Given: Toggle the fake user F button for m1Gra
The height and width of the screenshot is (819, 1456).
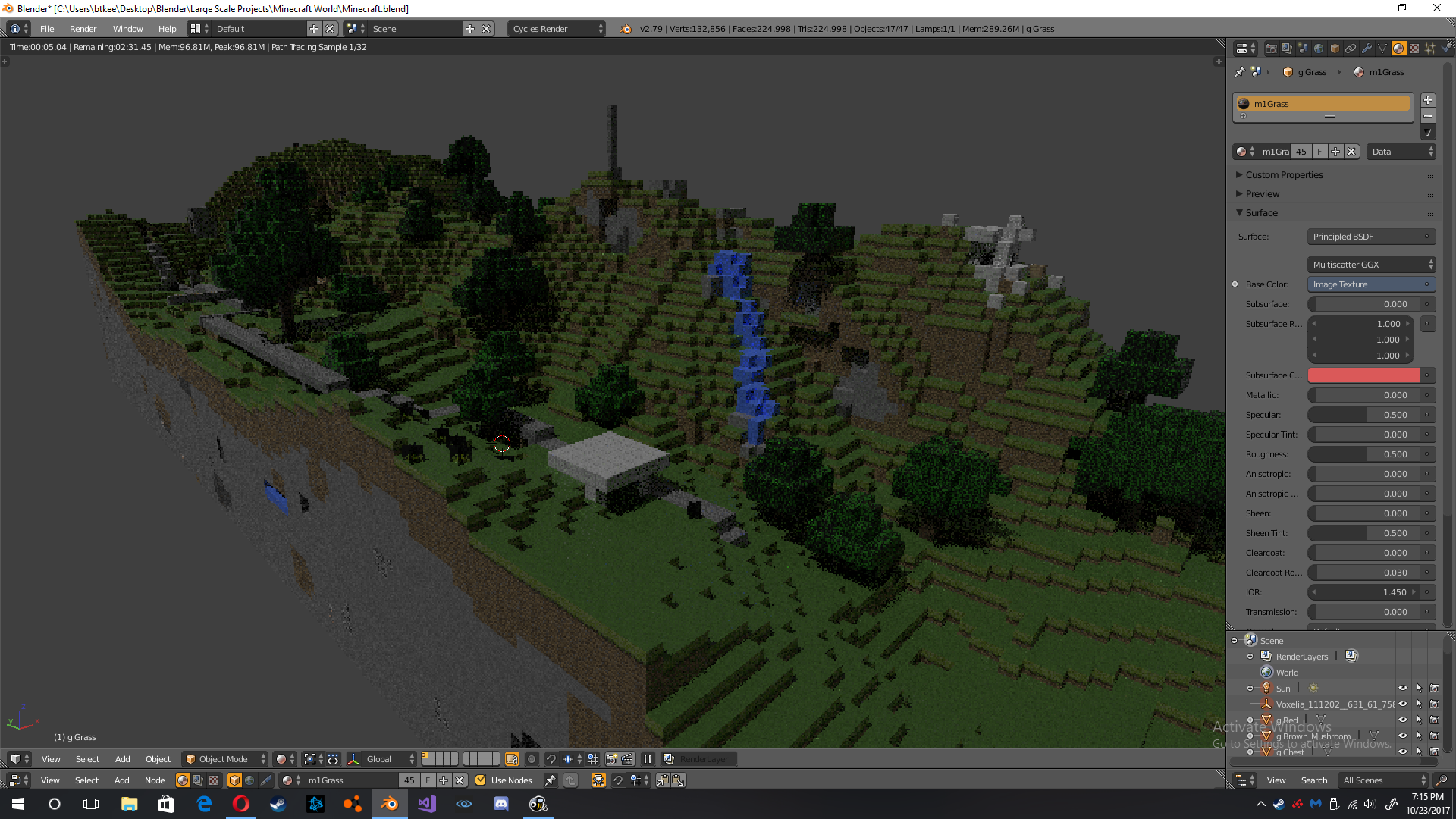Looking at the screenshot, I should pos(1320,152).
